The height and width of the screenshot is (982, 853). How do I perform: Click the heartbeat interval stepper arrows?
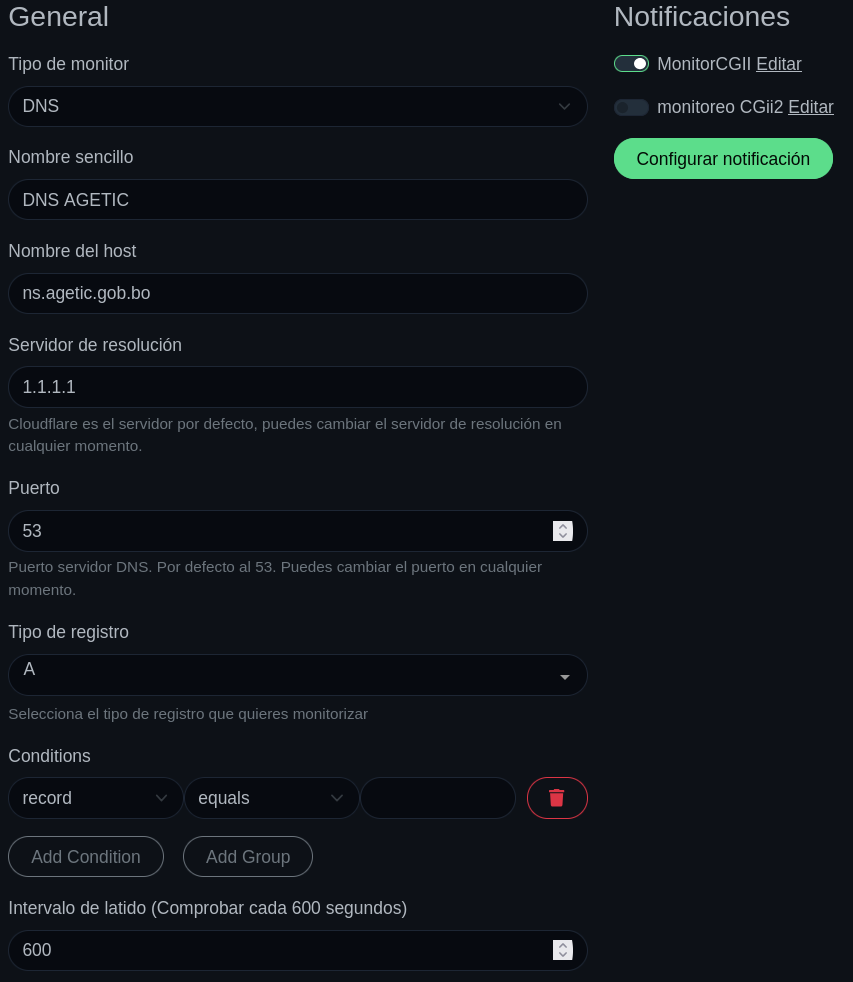[563, 950]
